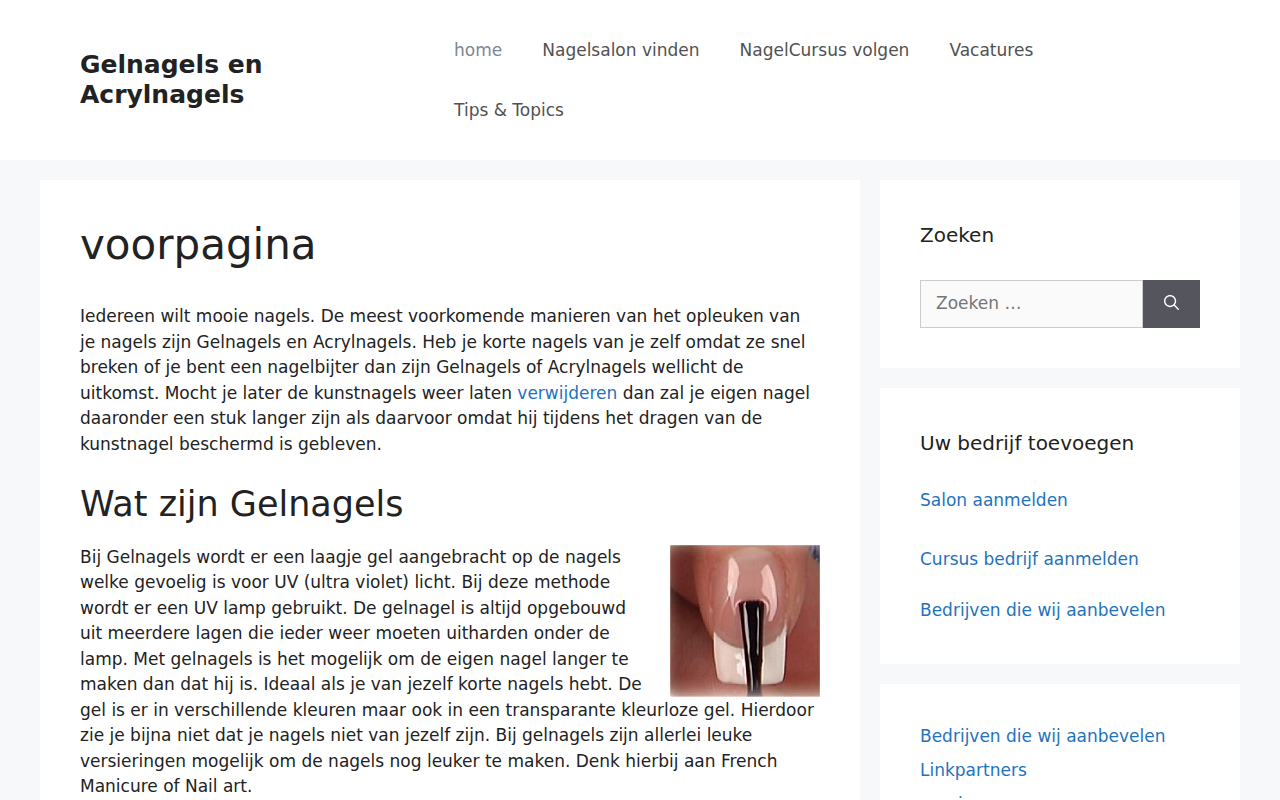Click the Zoeken widget heading
This screenshot has height=800, width=1280.
957,236
